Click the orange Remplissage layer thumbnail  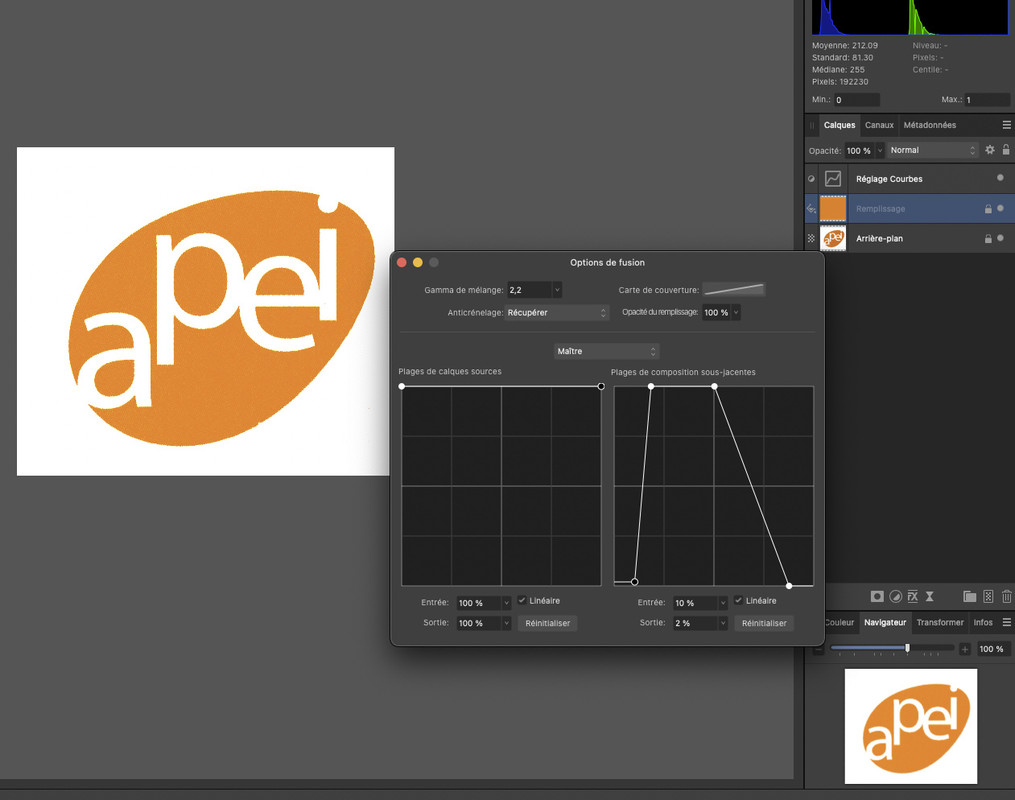pos(833,208)
